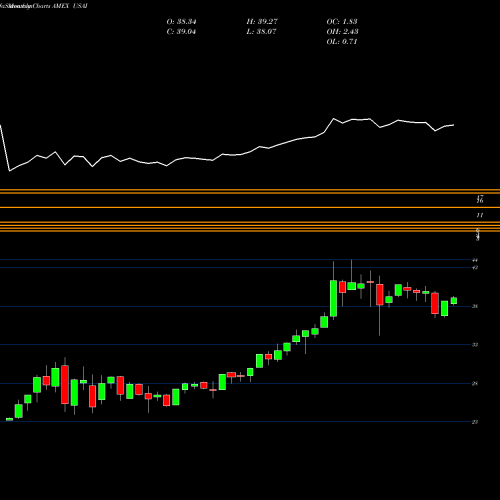Click the OH: 2.43 value
The height and width of the screenshot is (500, 500).
pyautogui.click(x=342, y=32)
